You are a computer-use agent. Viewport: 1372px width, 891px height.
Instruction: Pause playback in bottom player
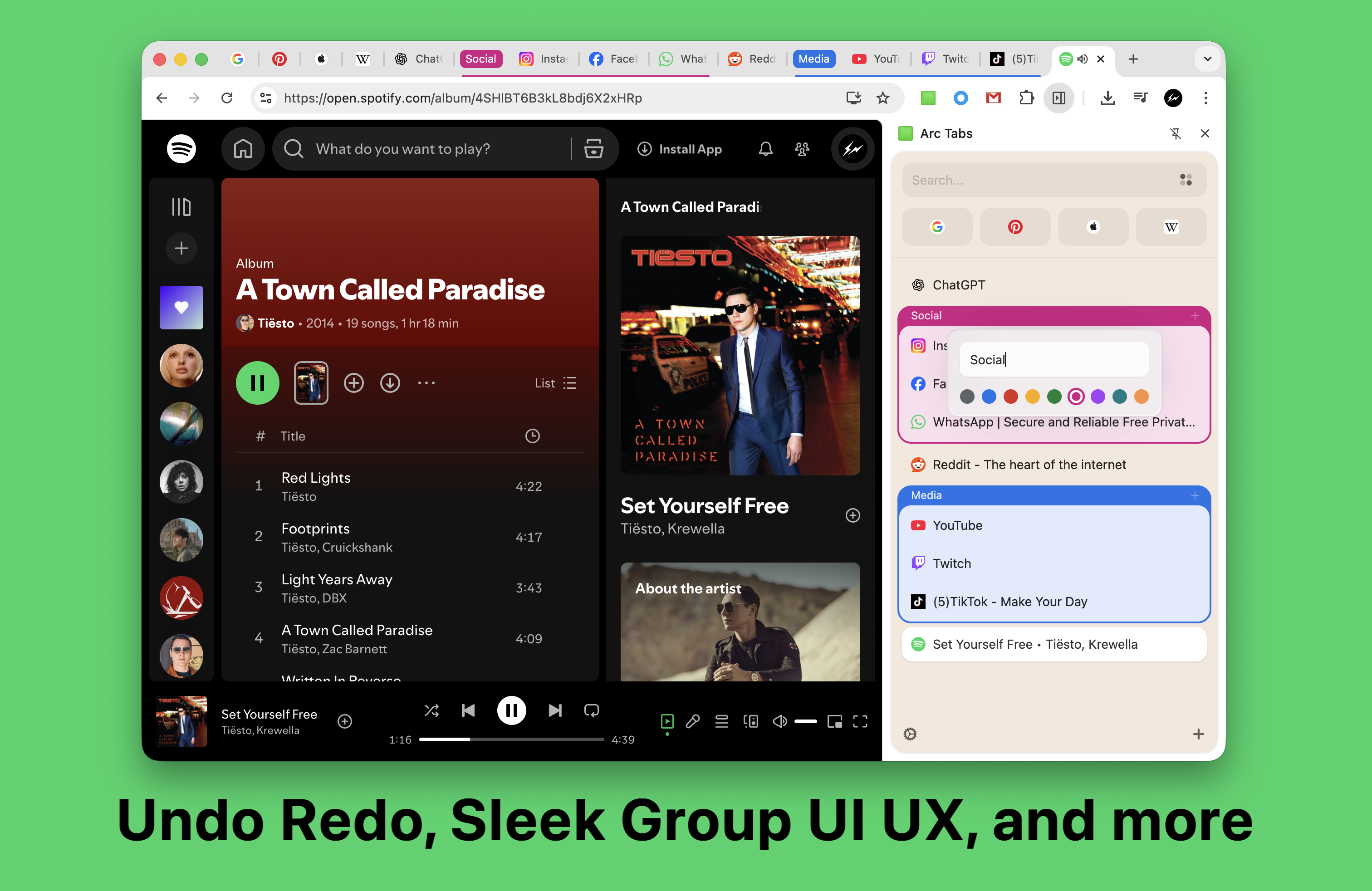[x=511, y=710]
